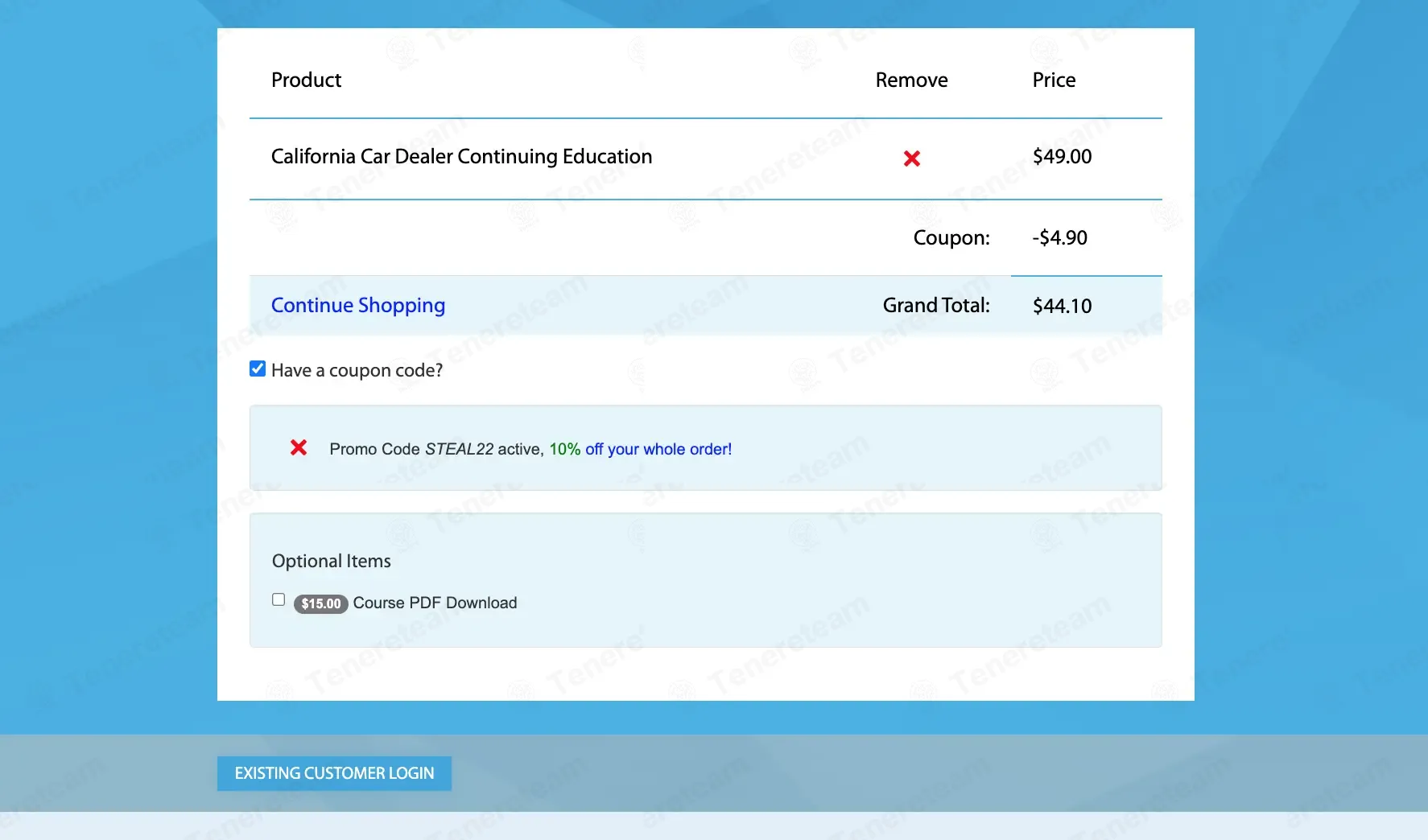1428x840 pixels.
Task: Uncheck the 'Have a coupon code?' checkbox
Action: pyautogui.click(x=258, y=369)
